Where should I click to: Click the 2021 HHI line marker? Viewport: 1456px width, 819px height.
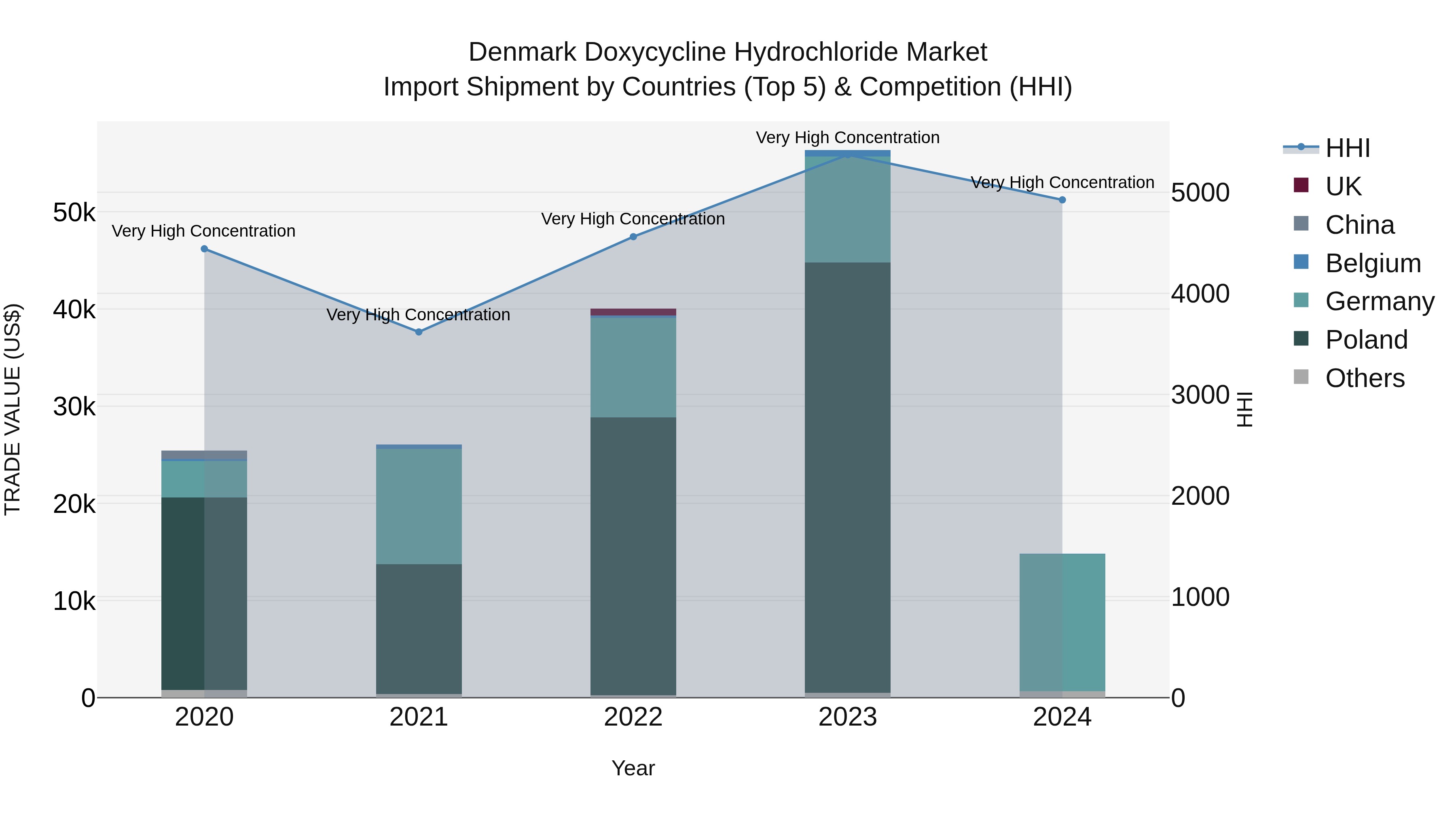[x=419, y=332]
